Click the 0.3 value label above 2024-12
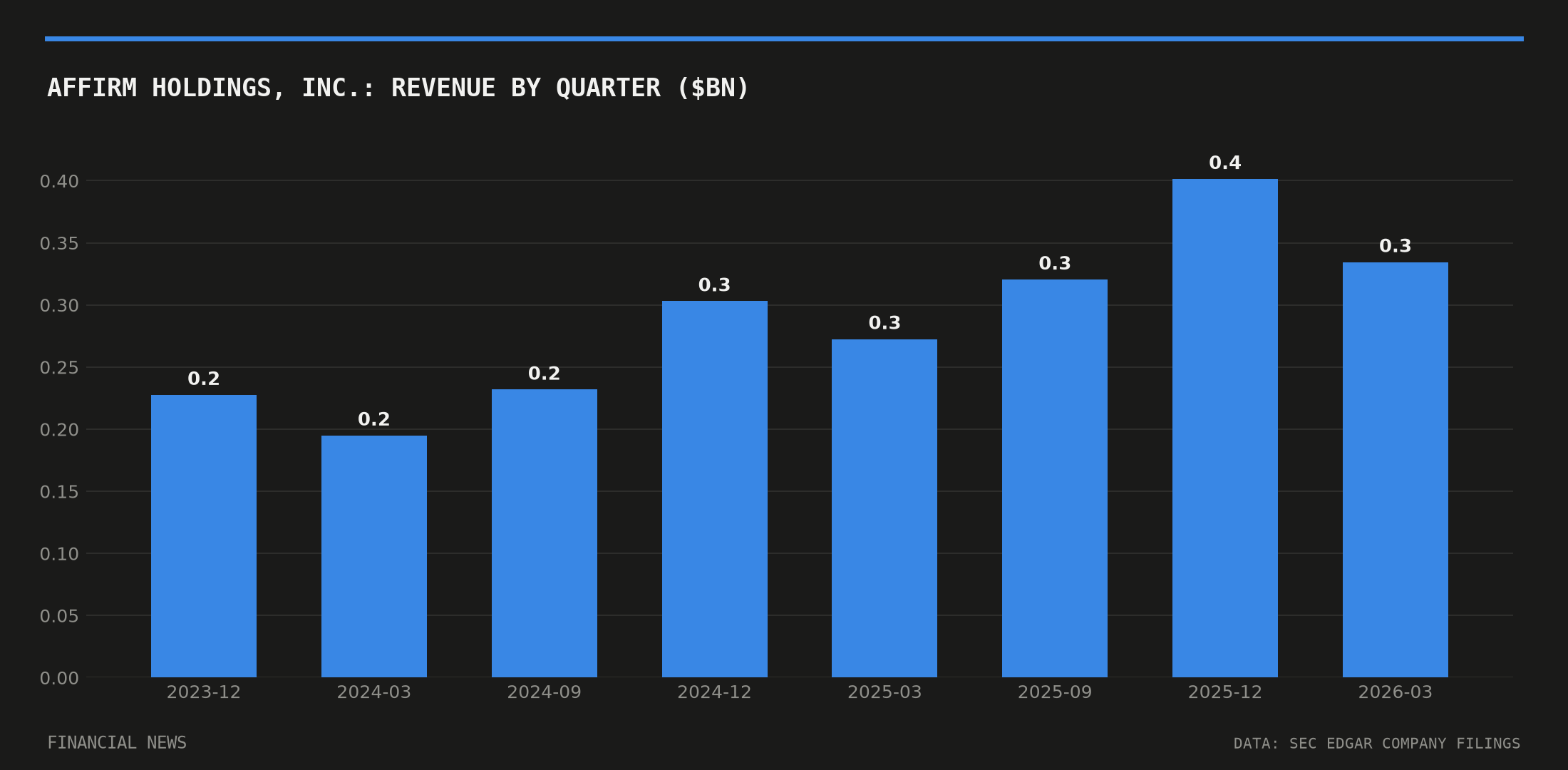The image size is (1568, 770). pyautogui.click(x=715, y=285)
